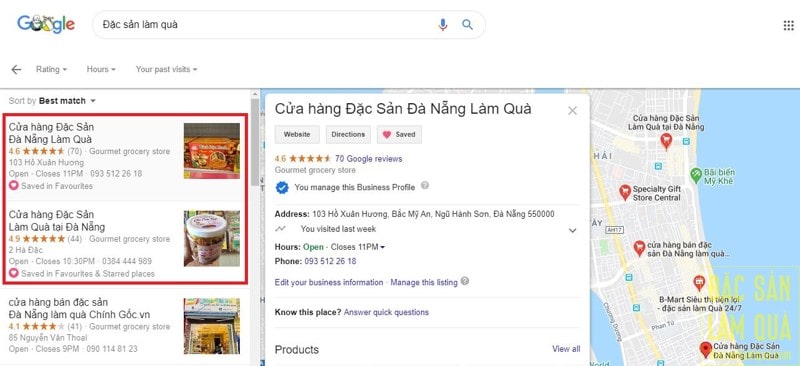Expand the Your past visits filter
This screenshot has height=366, width=800.
(x=166, y=69)
